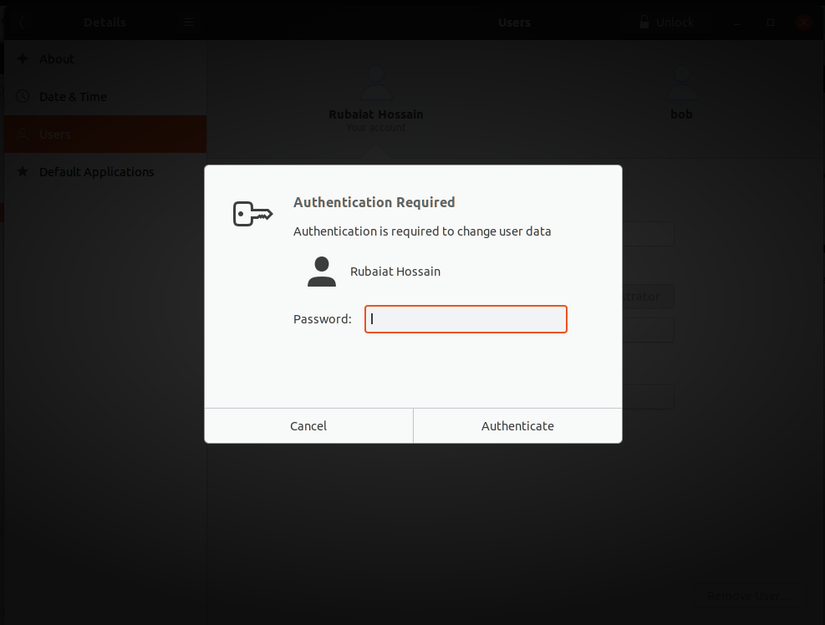
Task: Click the Authenticate button
Action: click(x=518, y=426)
